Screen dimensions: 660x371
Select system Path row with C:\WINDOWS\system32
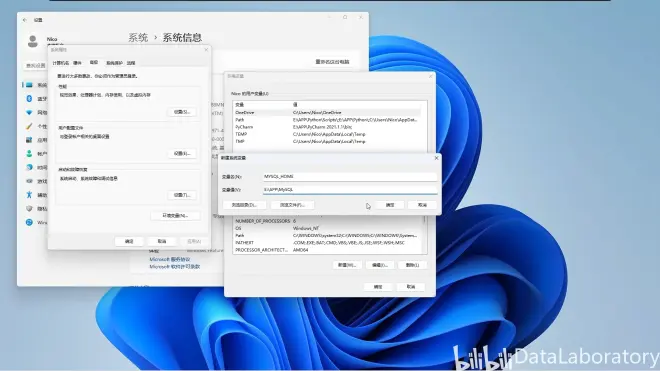tap(327, 235)
